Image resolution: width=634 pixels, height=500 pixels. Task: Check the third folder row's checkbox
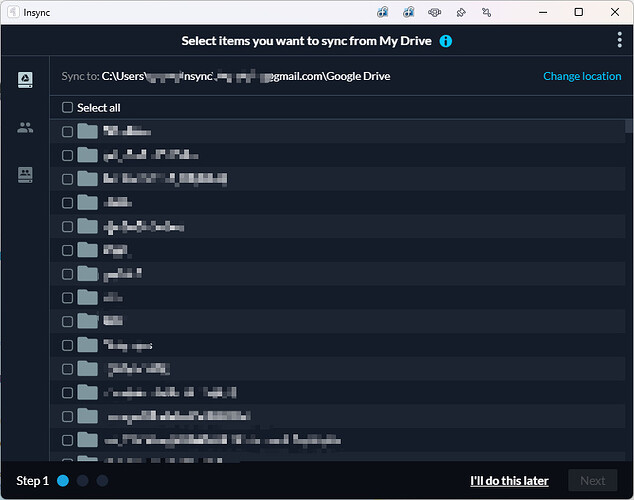pyautogui.click(x=67, y=179)
